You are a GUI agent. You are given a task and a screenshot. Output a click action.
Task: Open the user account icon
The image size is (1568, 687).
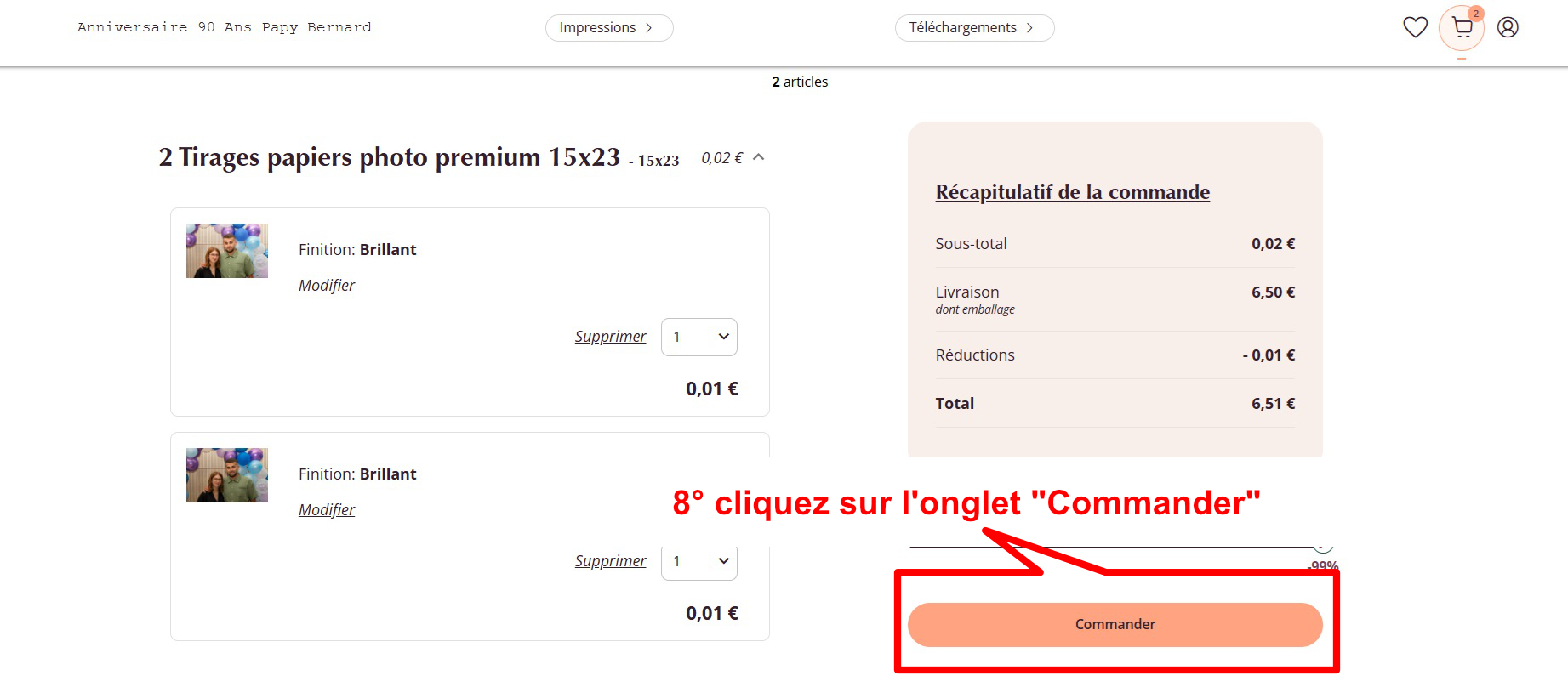click(x=1508, y=27)
